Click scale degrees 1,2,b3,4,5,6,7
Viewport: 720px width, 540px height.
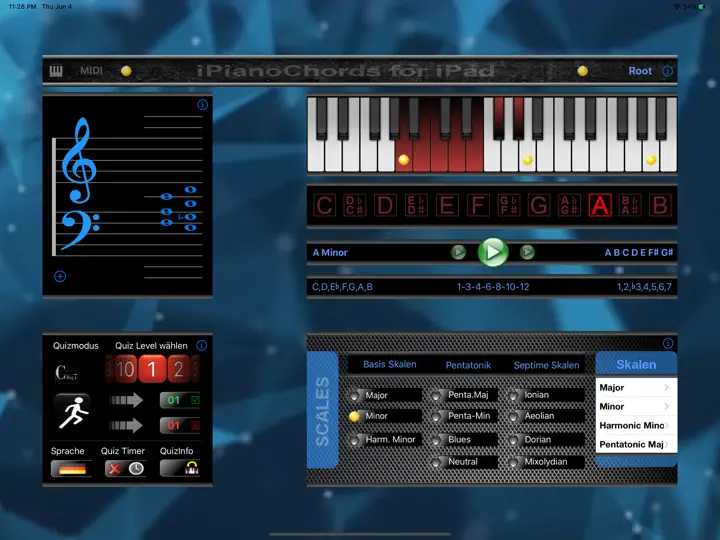tap(644, 287)
